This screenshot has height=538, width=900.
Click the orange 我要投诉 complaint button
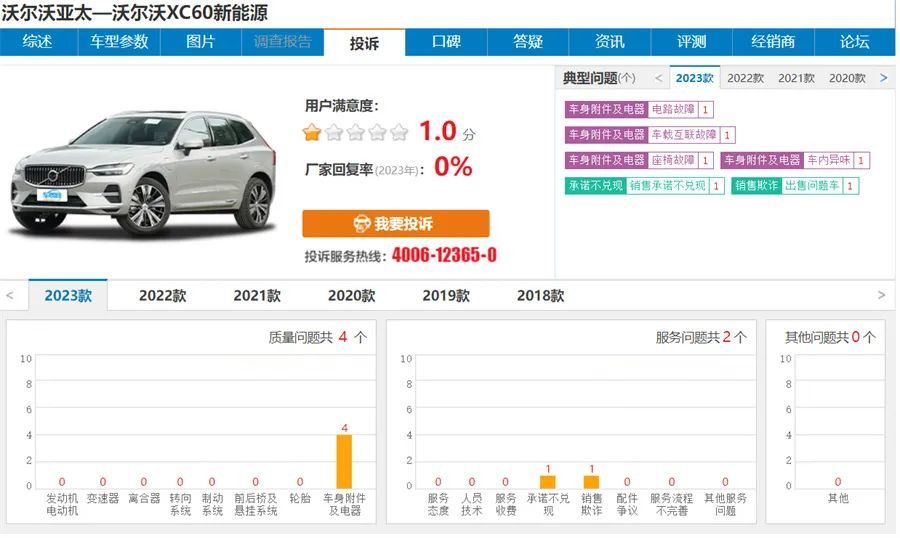tap(396, 223)
